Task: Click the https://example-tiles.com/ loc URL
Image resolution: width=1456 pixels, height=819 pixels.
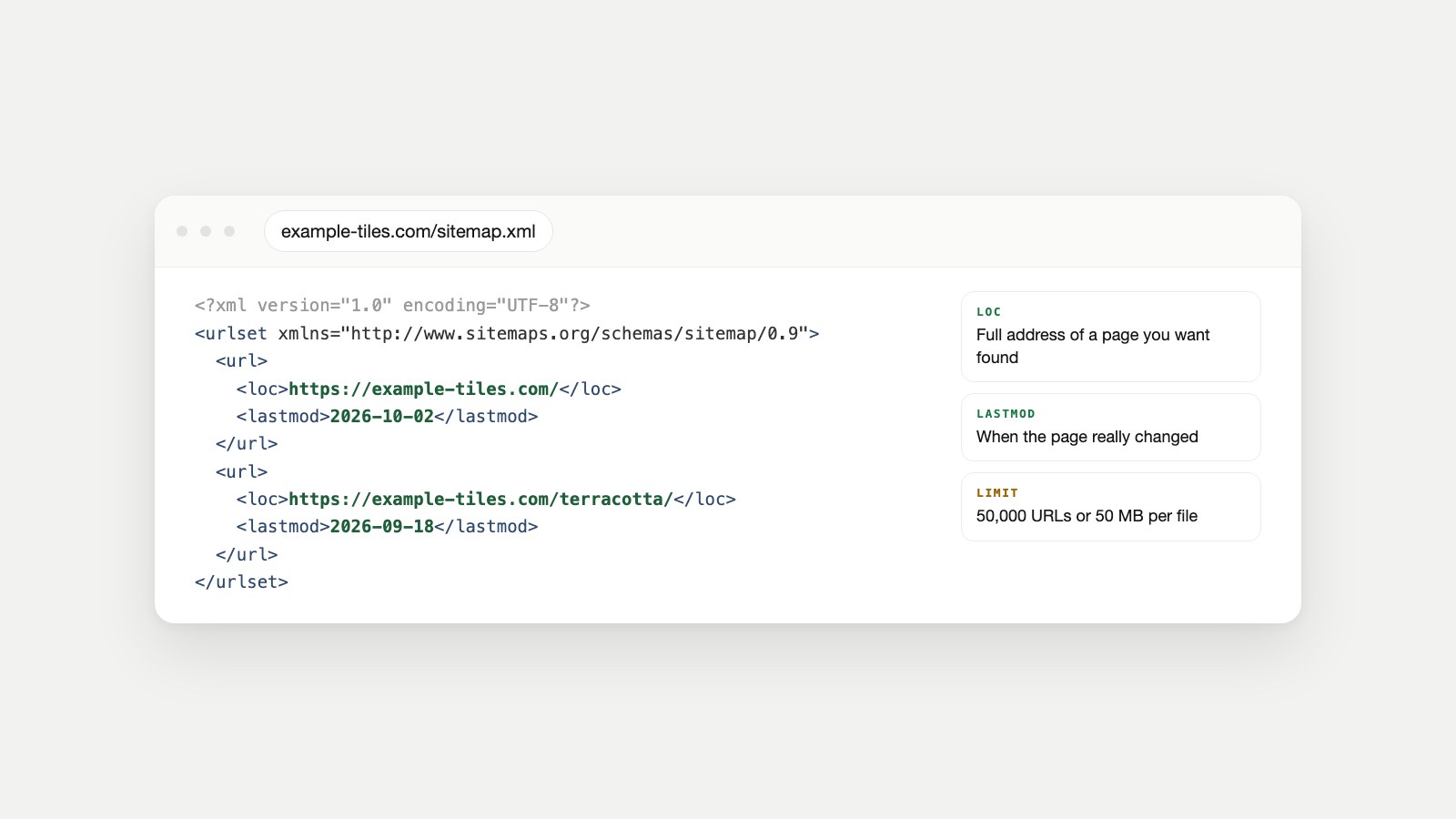Action: tap(423, 389)
